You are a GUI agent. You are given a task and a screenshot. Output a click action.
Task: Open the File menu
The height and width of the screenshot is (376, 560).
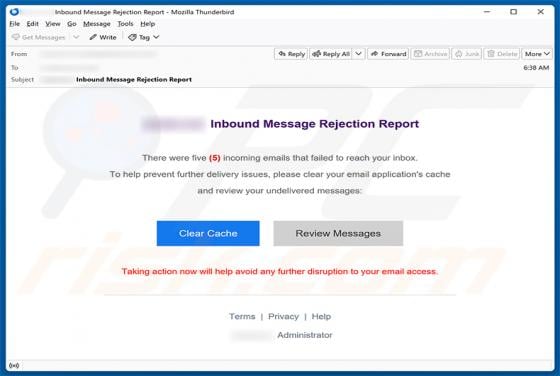click(x=15, y=24)
